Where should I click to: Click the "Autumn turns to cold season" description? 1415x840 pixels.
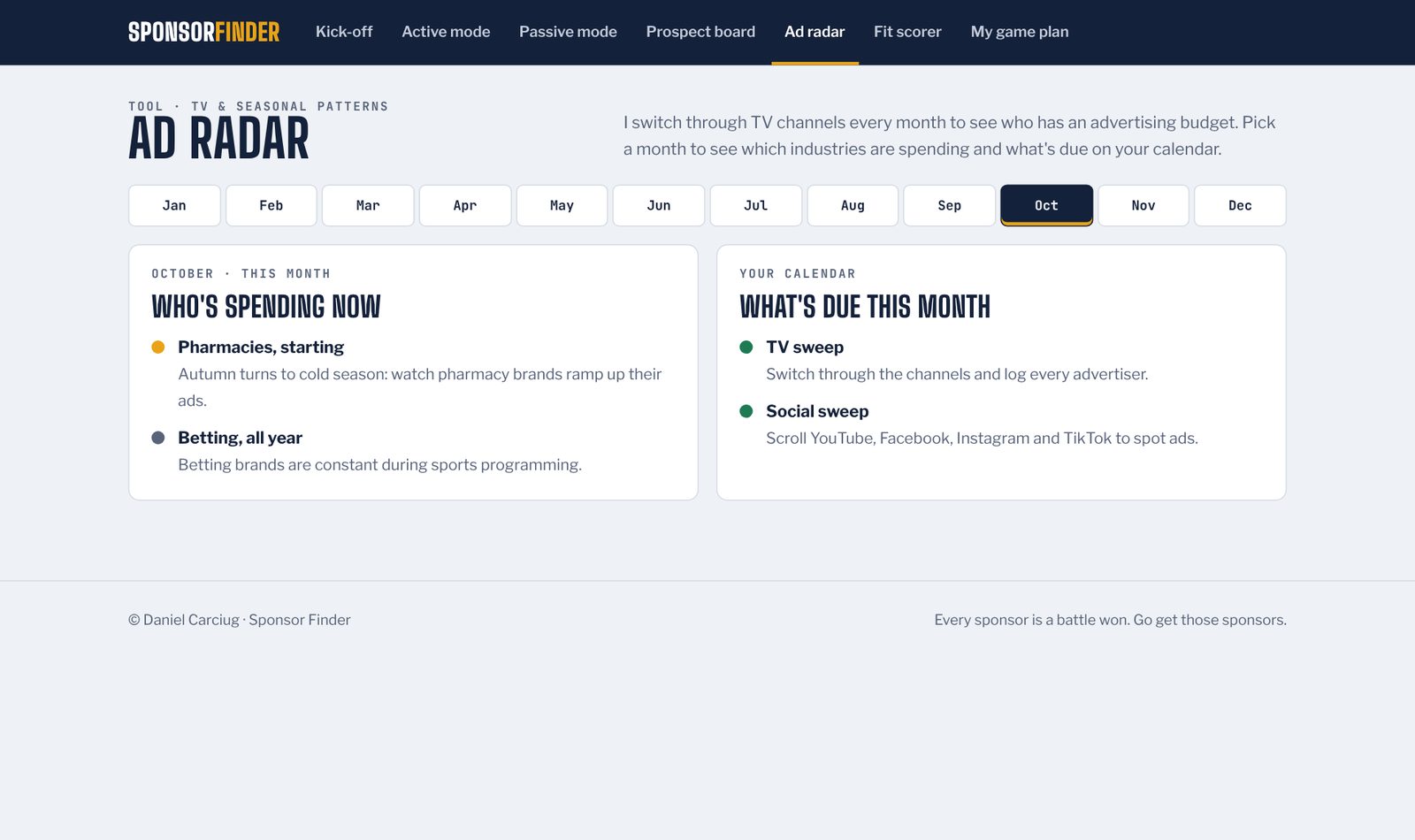tap(420, 387)
